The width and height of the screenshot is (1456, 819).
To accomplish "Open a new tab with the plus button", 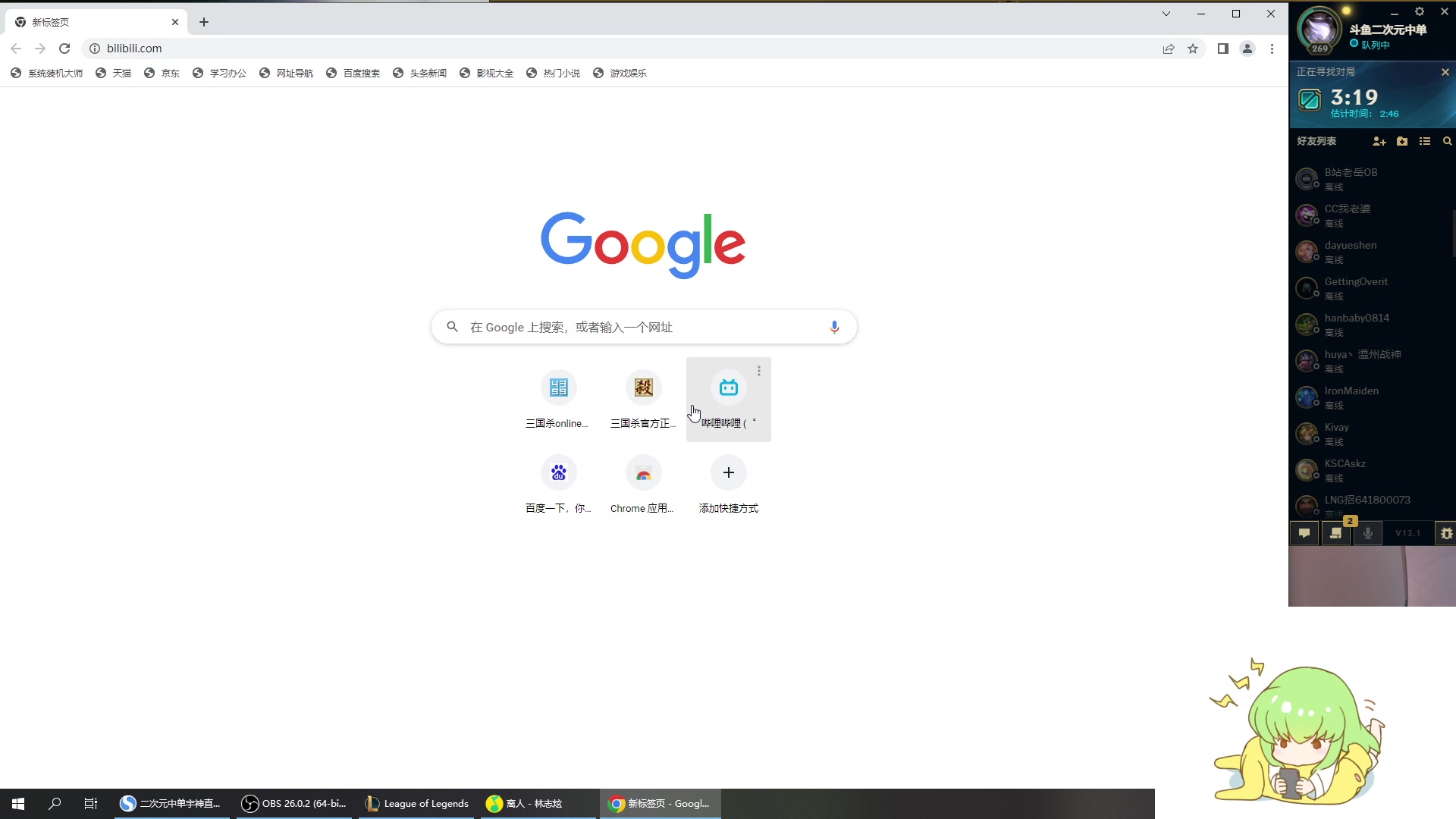I will click(x=204, y=22).
